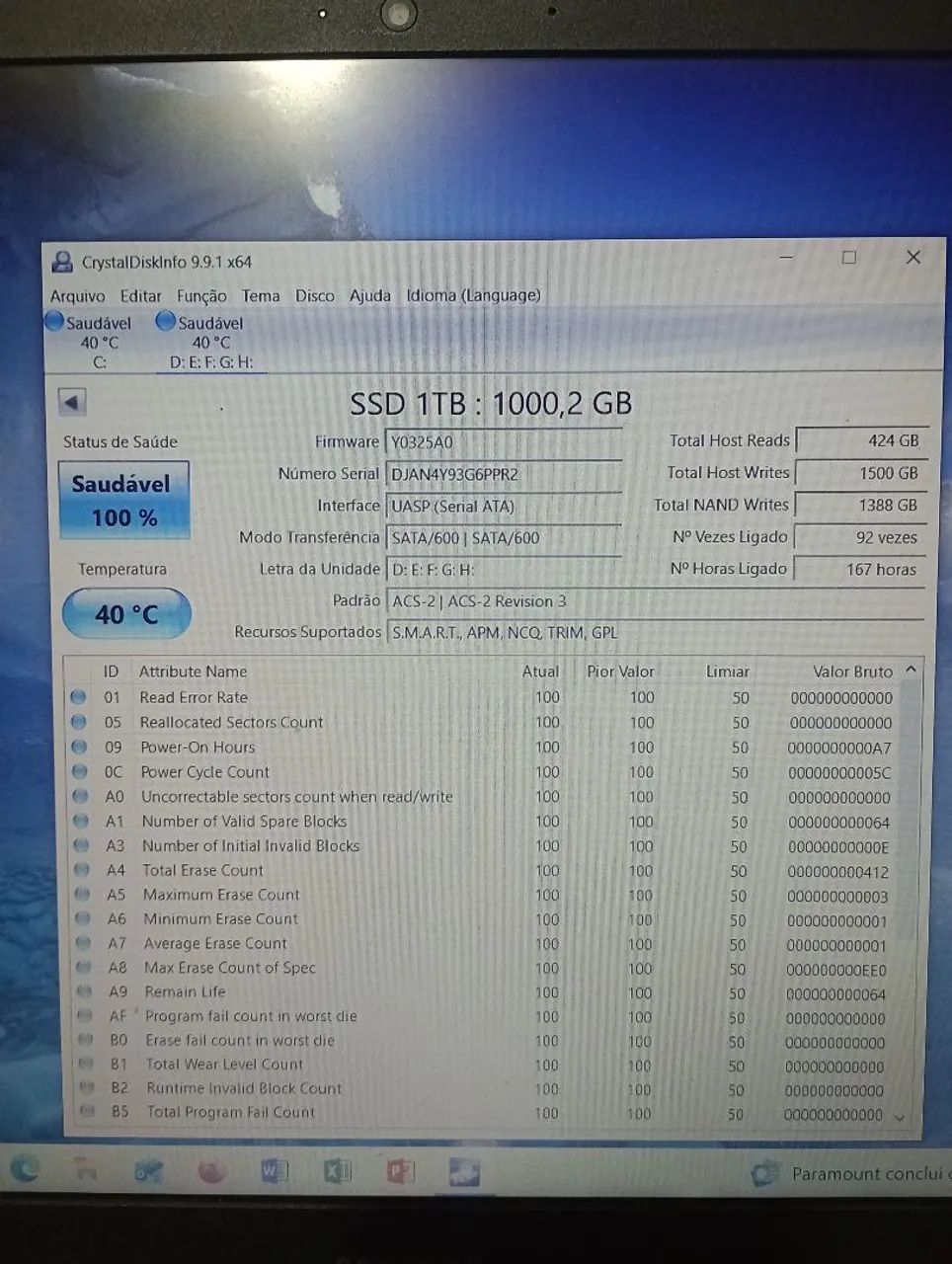Open the Disco menu
The image size is (952, 1264).
click(315, 295)
